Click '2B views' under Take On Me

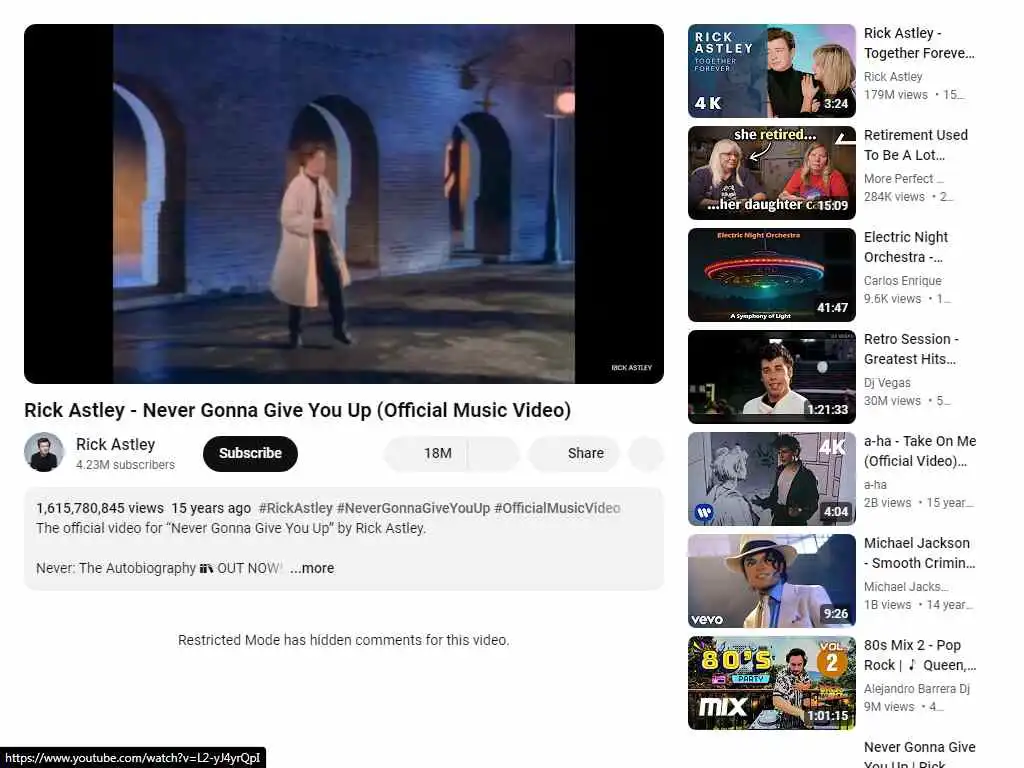point(888,502)
